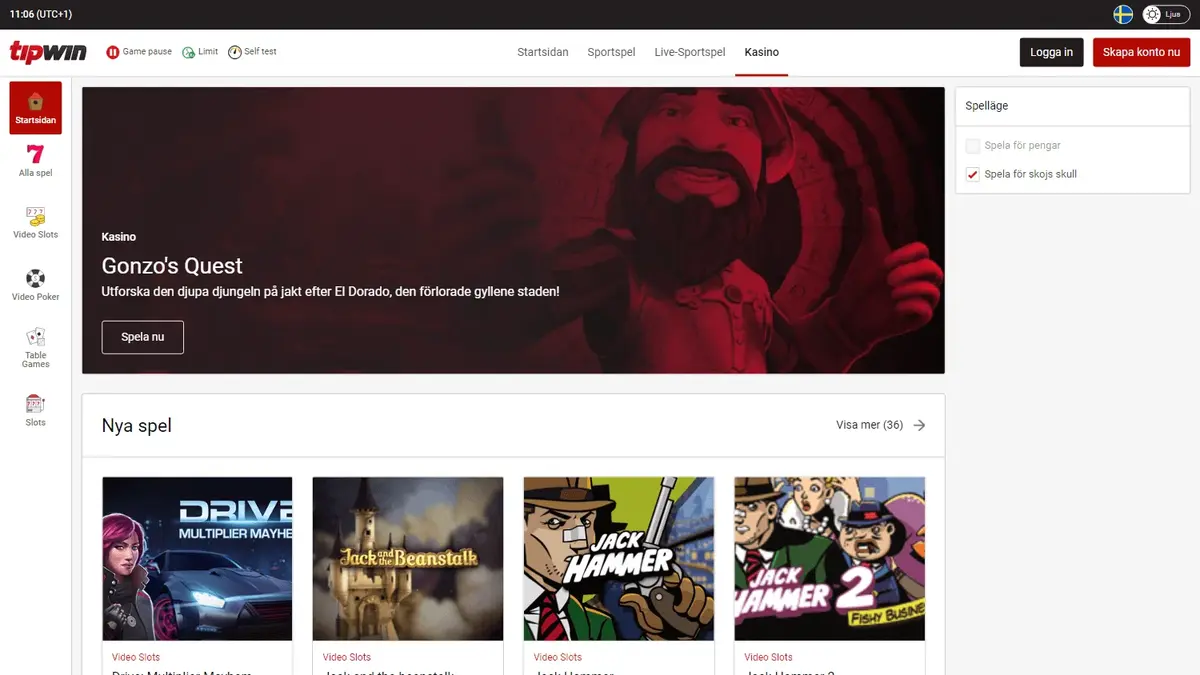Open the Self test icon

(235, 52)
